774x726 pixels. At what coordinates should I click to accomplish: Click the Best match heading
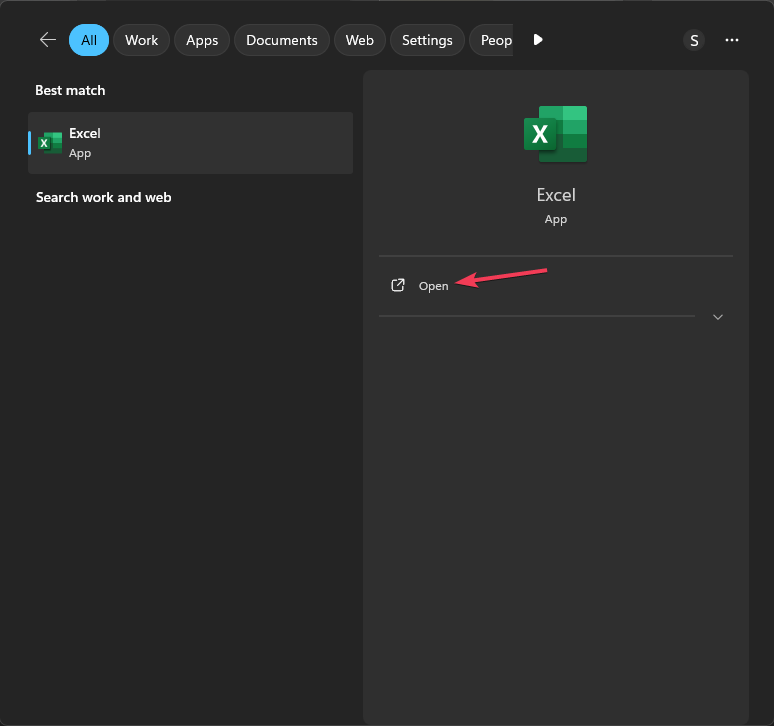(x=70, y=90)
